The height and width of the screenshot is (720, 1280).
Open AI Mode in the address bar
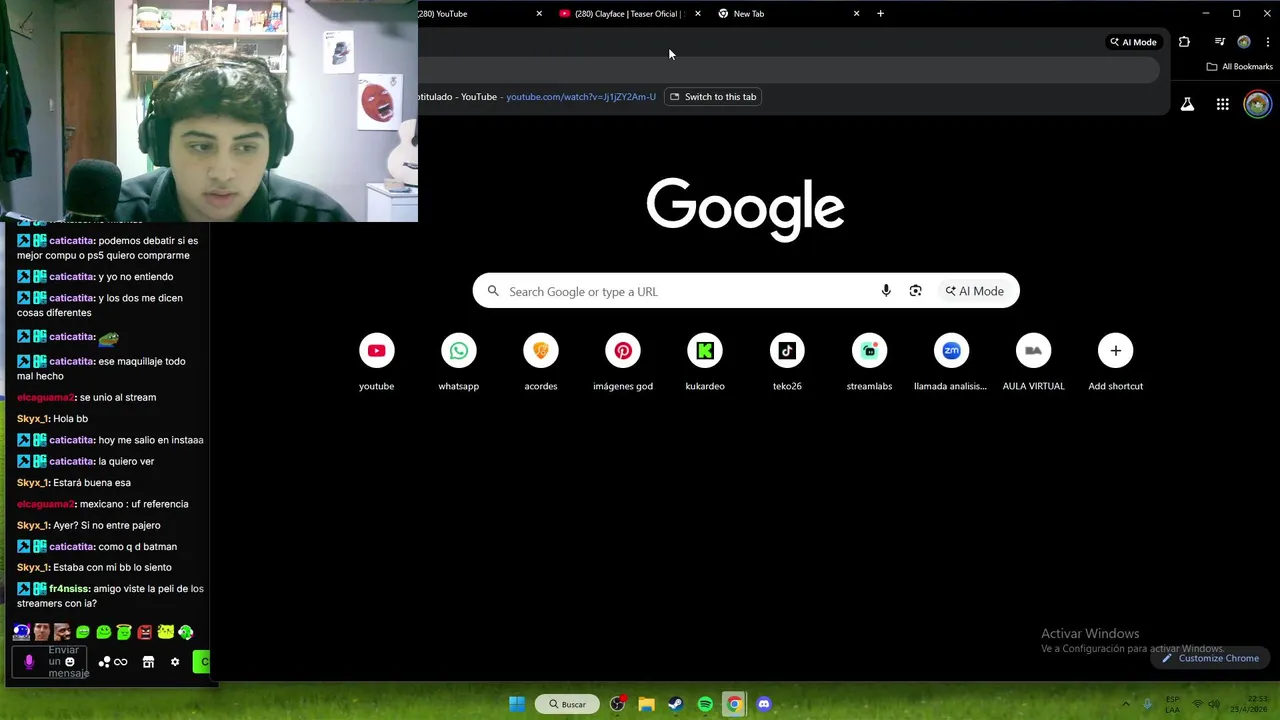[1133, 42]
